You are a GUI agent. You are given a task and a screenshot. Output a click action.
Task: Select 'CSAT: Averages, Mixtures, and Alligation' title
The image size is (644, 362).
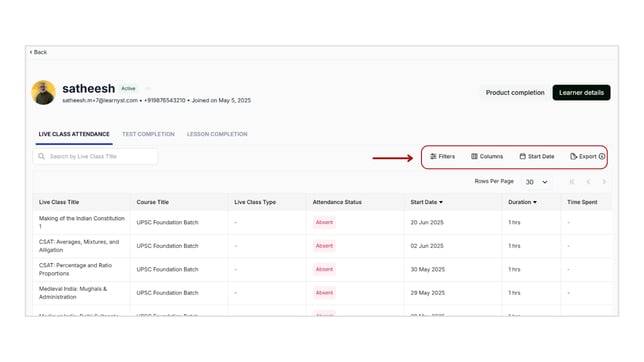79,246
